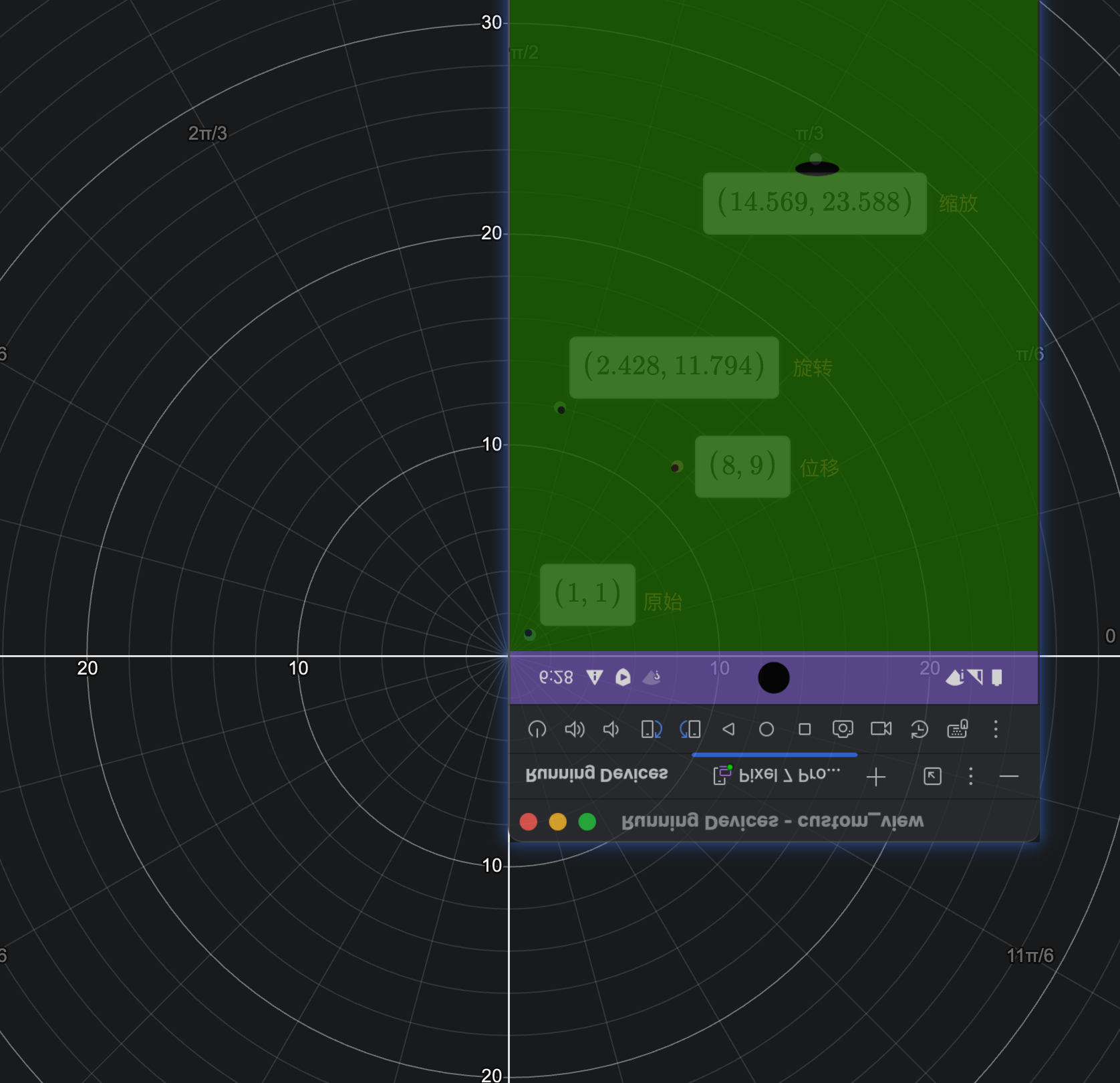The height and width of the screenshot is (1083, 1120).
Task: Click the plus icon to add device
Action: 875,776
